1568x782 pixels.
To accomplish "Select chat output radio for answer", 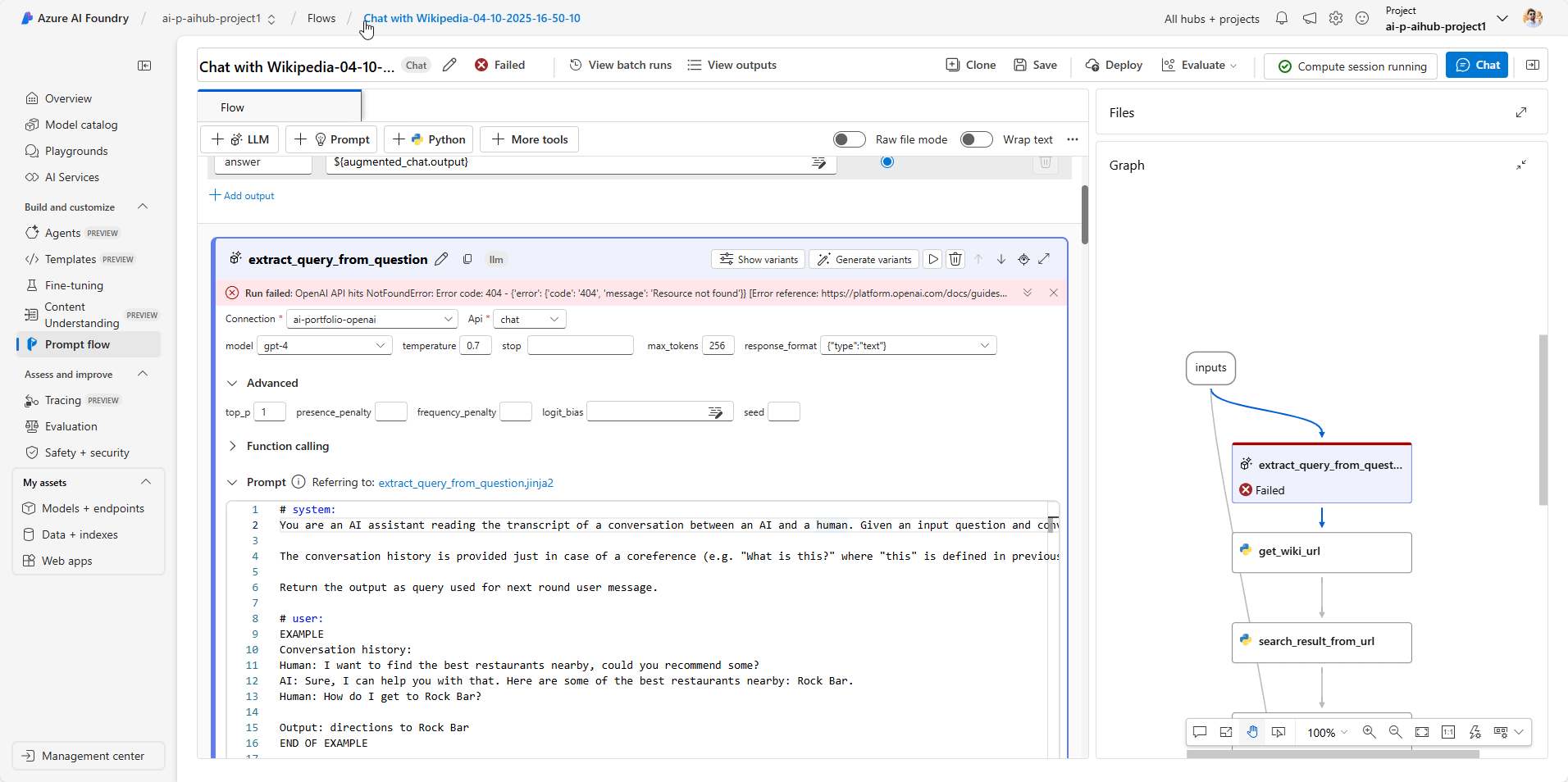I will click(887, 161).
